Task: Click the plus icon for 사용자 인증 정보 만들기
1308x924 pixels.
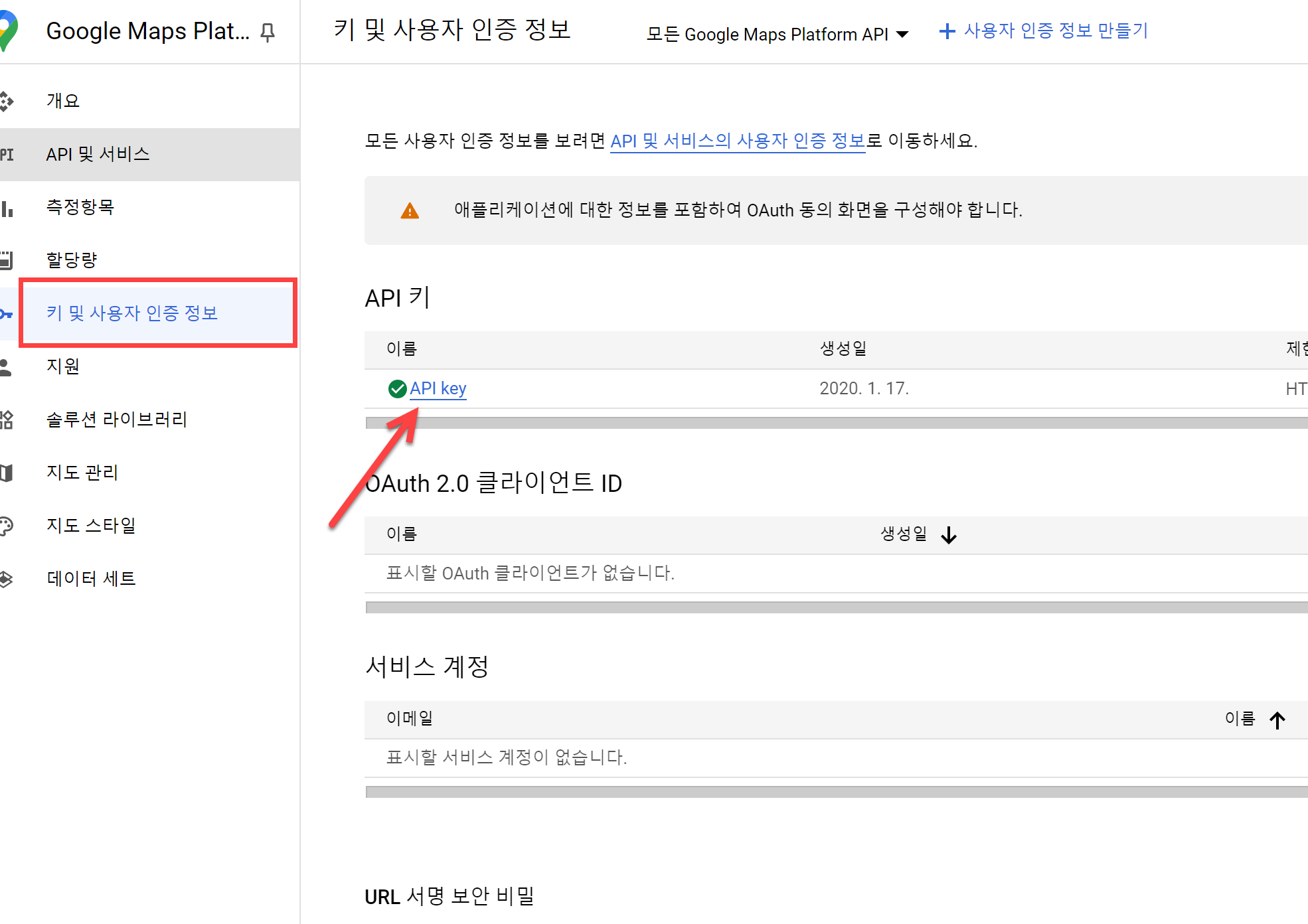Action: [947, 31]
